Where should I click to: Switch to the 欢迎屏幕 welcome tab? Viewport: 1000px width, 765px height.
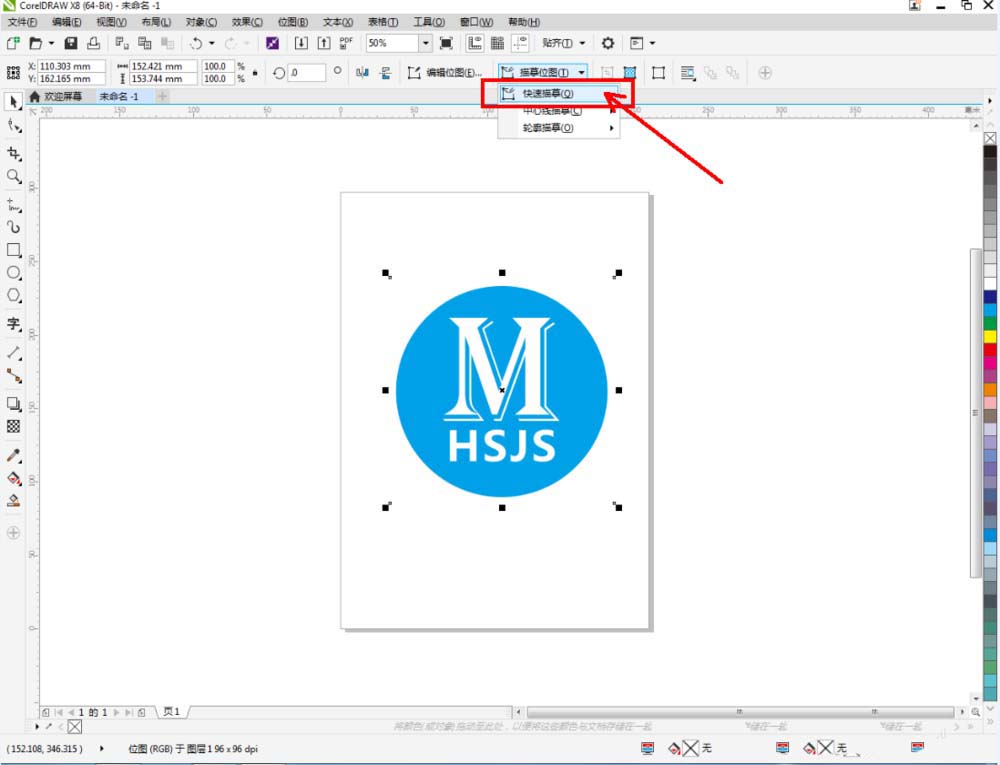tap(56, 96)
